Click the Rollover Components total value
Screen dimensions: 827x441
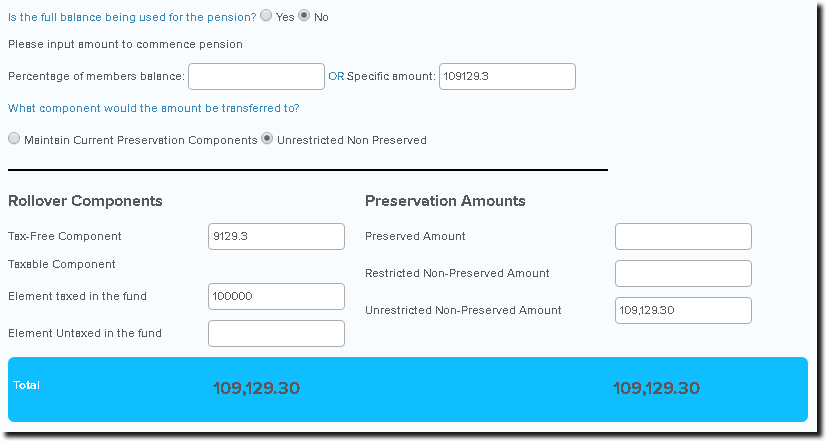point(257,388)
